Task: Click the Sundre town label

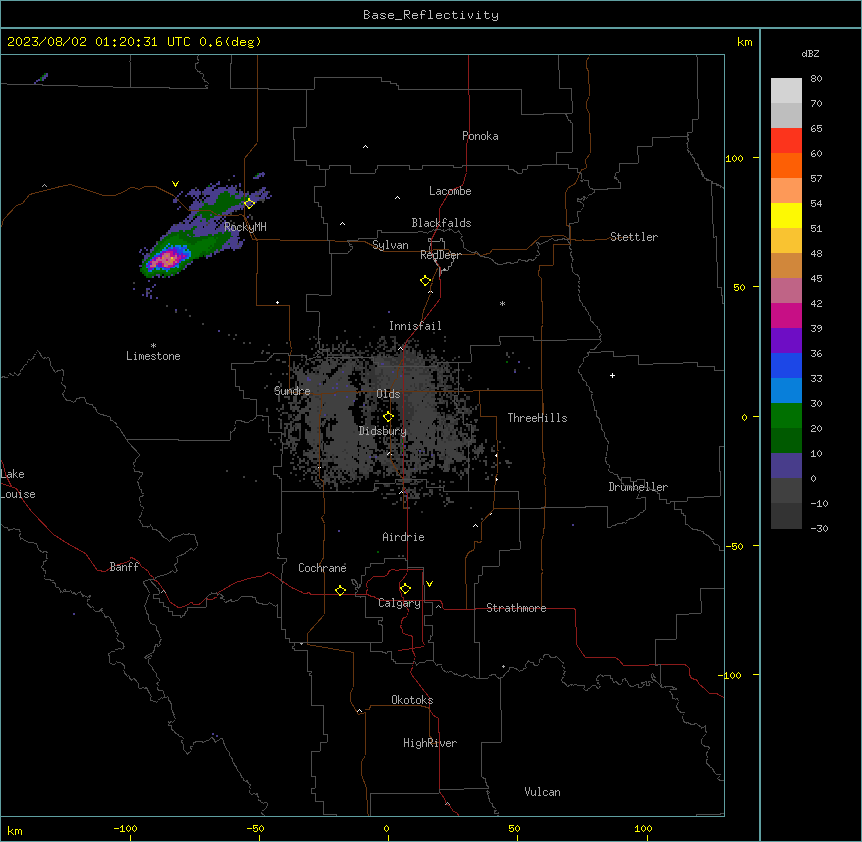Action: pyautogui.click(x=292, y=391)
